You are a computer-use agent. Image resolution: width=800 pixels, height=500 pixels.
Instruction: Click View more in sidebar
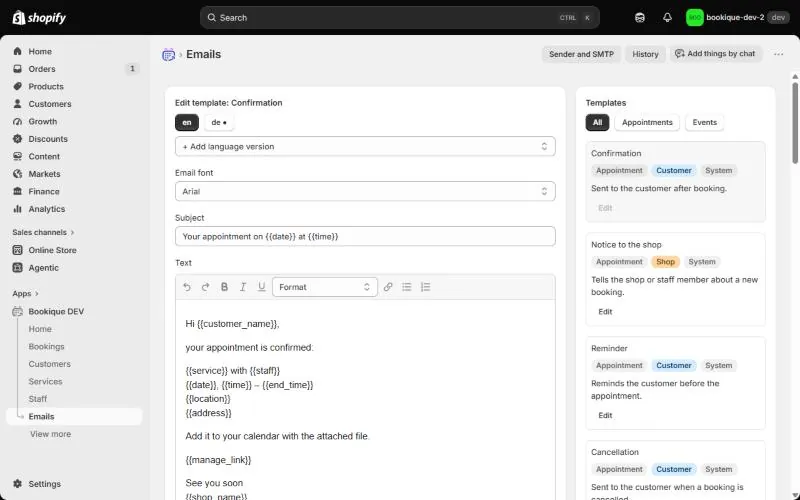[x=51, y=434]
